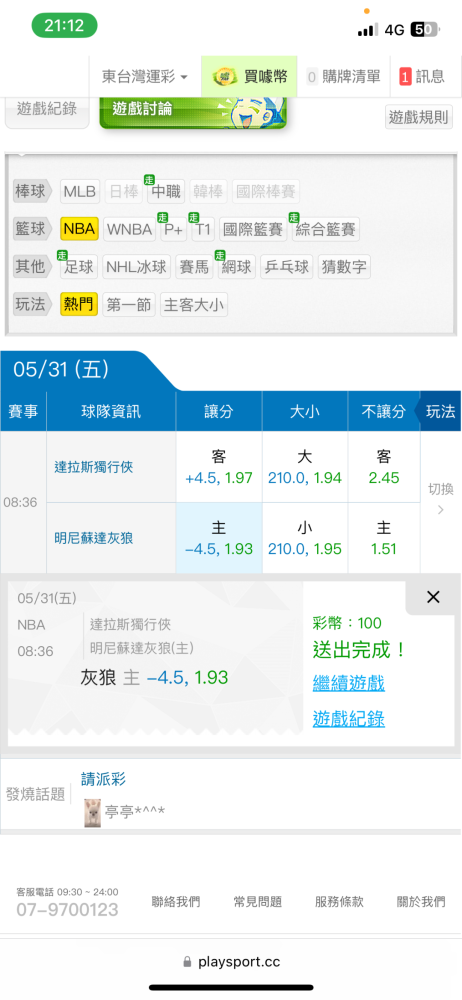Select the NHL冰球 filter
This screenshot has height=1000, width=462.
click(137, 267)
